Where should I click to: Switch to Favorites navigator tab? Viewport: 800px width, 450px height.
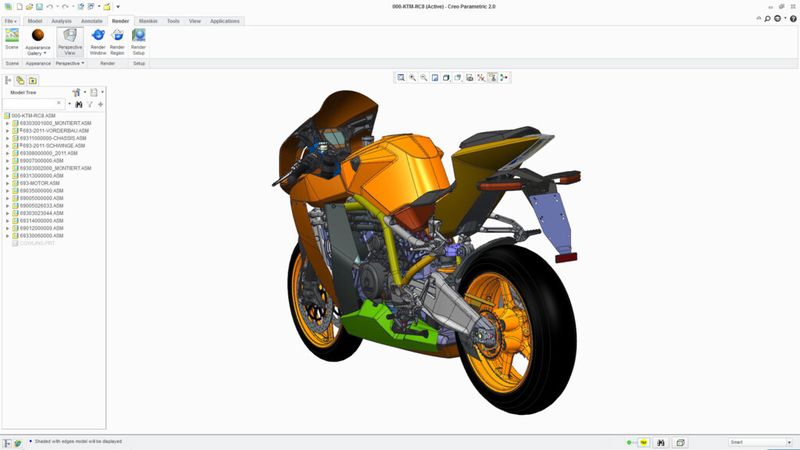point(33,80)
